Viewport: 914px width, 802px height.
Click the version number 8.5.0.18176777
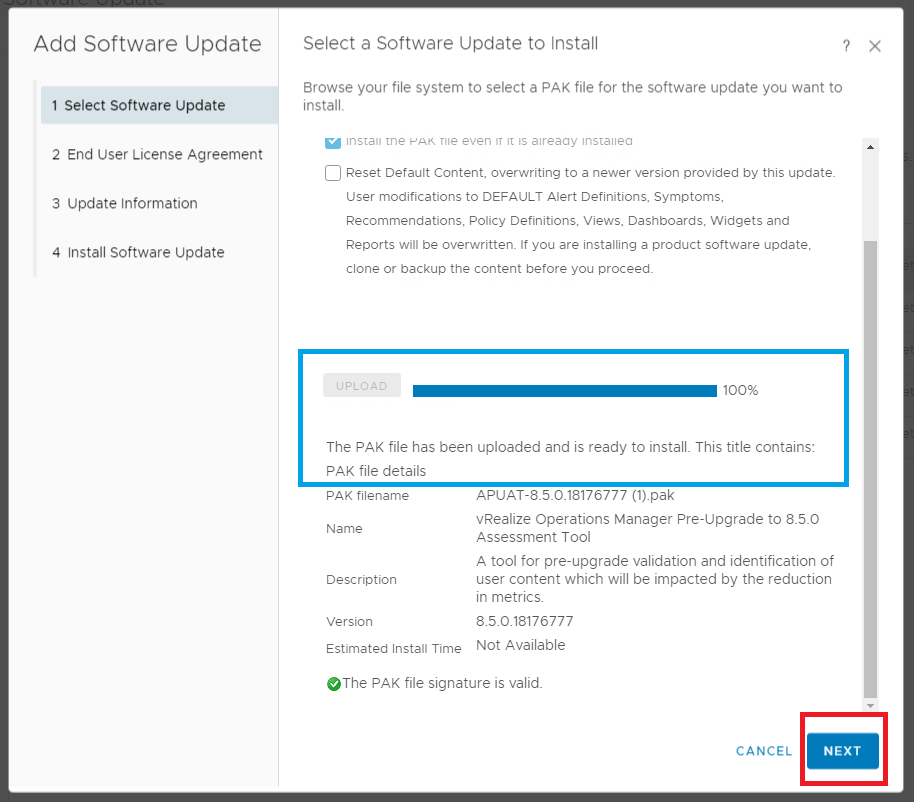525,621
